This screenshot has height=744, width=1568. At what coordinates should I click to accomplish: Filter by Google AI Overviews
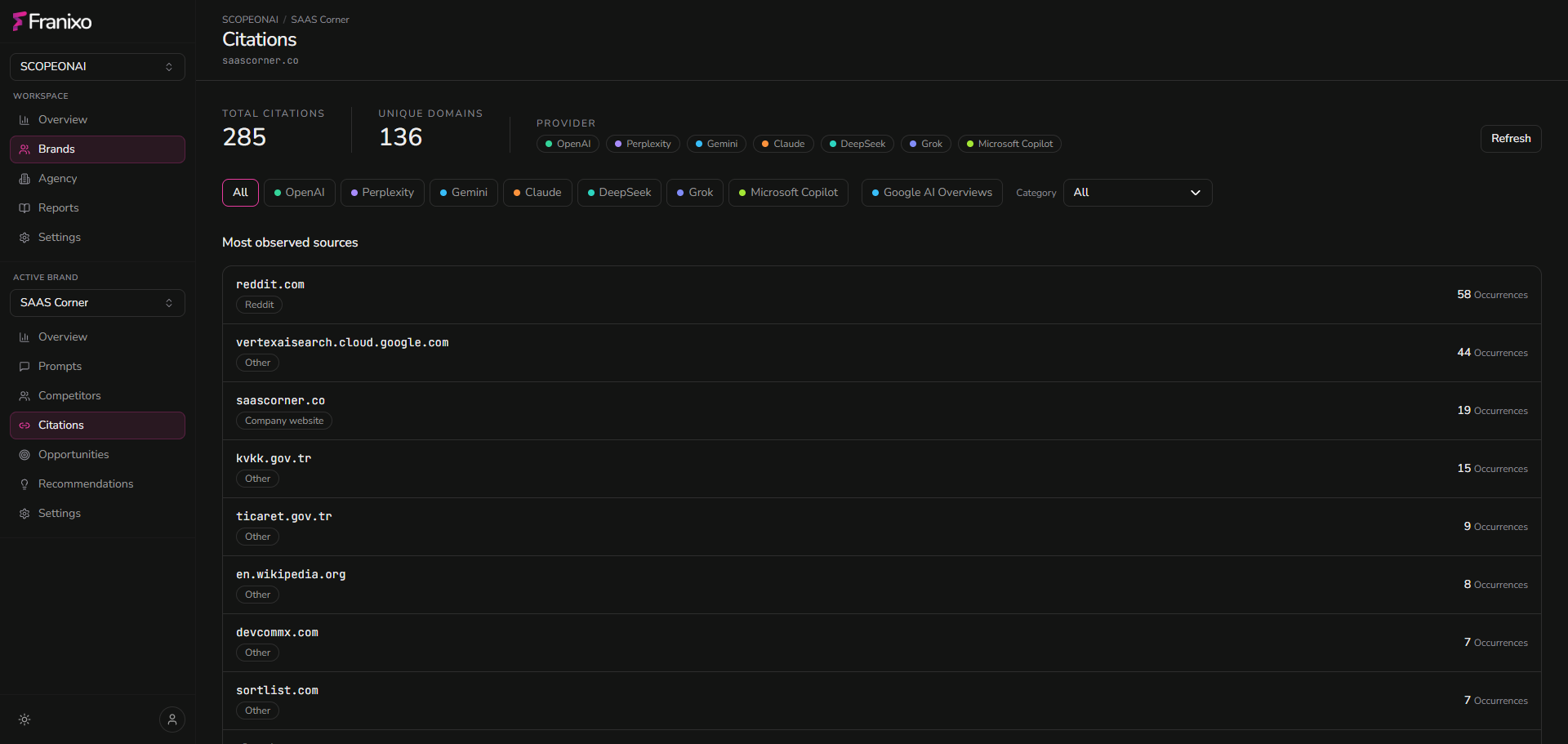pyautogui.click(x=932, y=193)
